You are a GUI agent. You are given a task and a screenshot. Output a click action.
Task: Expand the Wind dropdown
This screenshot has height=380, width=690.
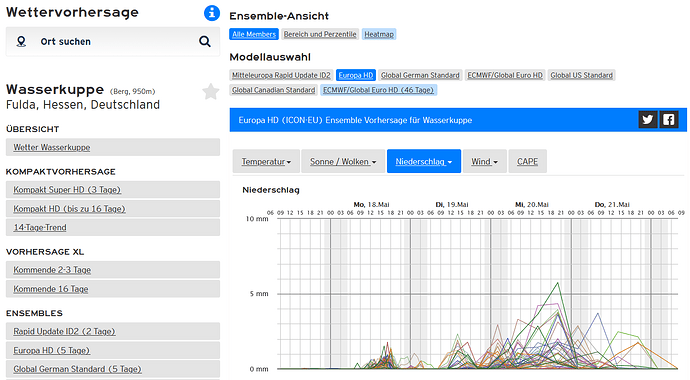tap(484, 161)
